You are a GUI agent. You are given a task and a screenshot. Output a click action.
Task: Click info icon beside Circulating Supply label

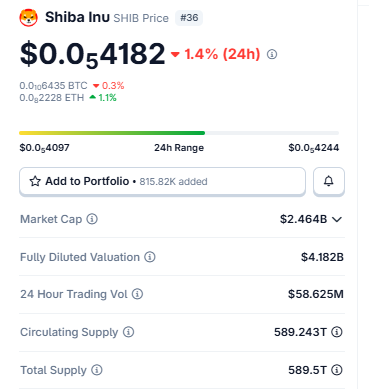click(x=128, y=332)
